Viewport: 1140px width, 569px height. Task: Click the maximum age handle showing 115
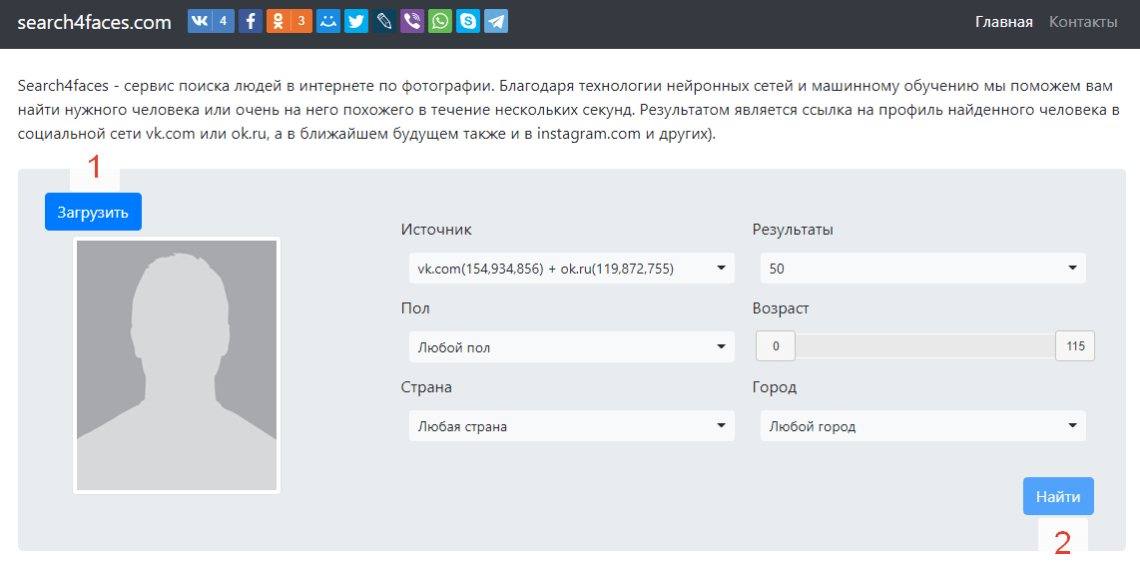1075,346
